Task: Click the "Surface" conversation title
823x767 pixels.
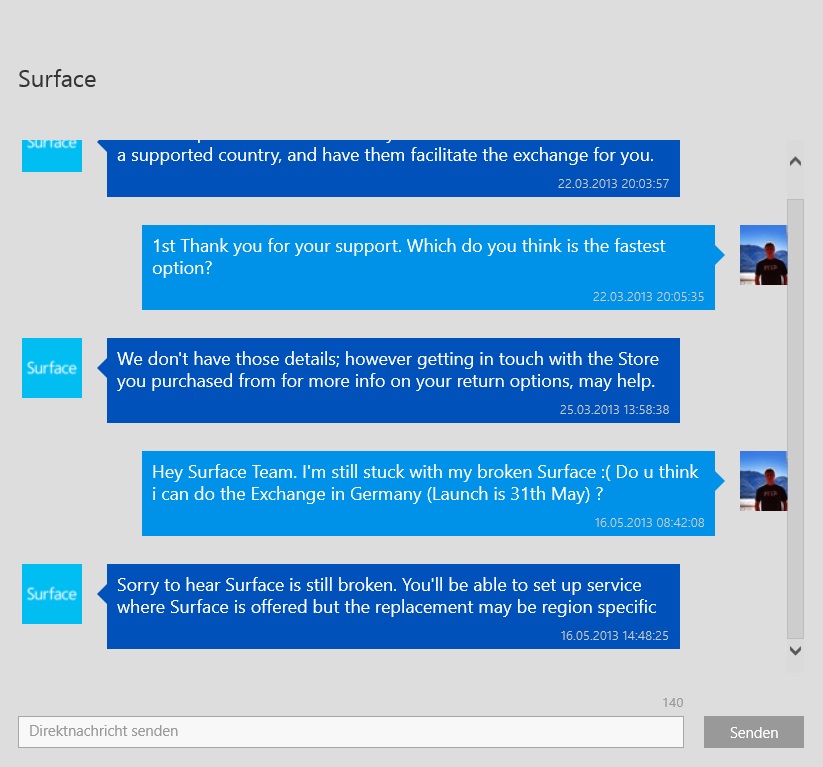Action: 57,79
